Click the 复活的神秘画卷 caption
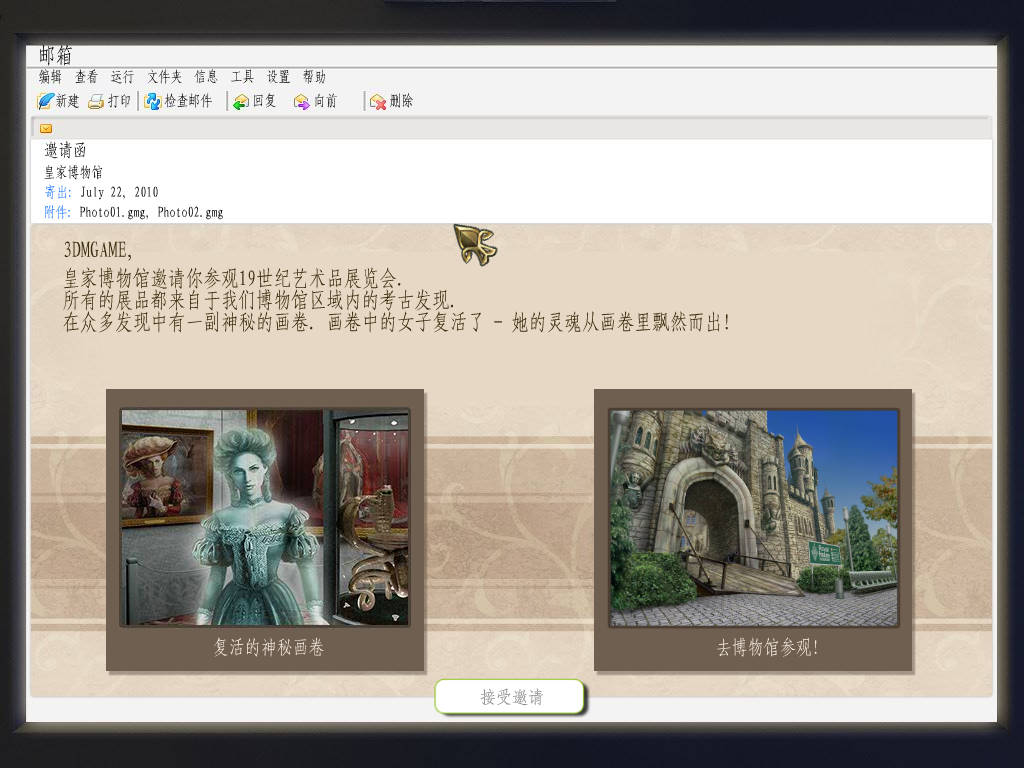The width and height of the screenshot is (1024, 768). coord(268,647)
